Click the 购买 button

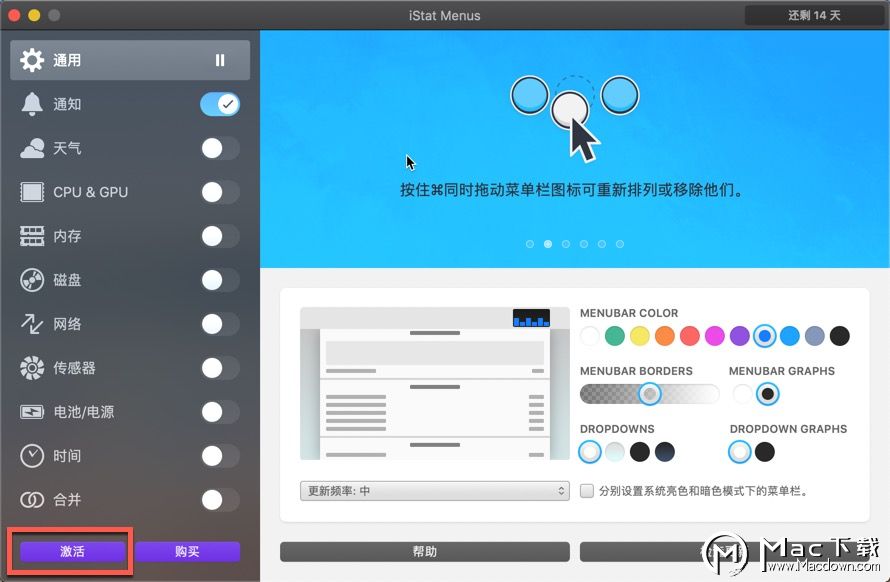click(187, 551)
